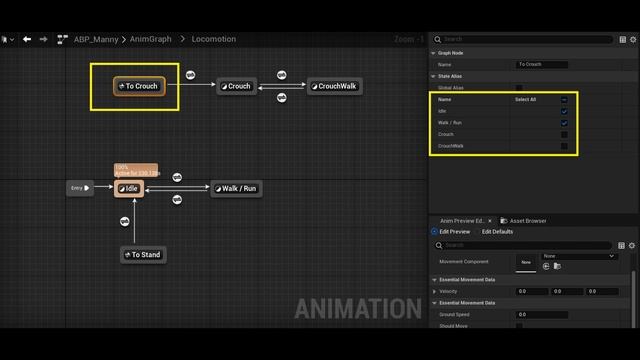This screenshot has height=360, width=640.
Task: Edit the Velocity X value field
Action: 532,291
